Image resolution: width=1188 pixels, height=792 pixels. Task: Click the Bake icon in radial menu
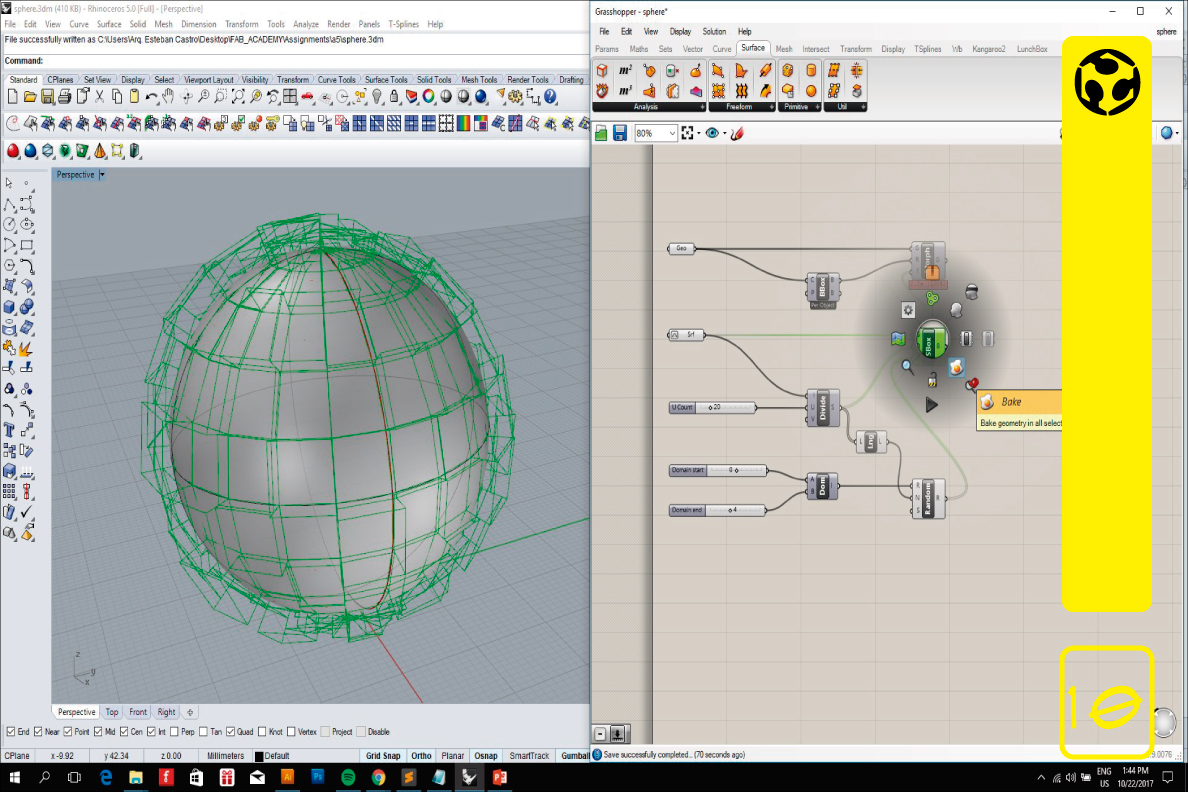pyautogui.click(x=955, y=368)
